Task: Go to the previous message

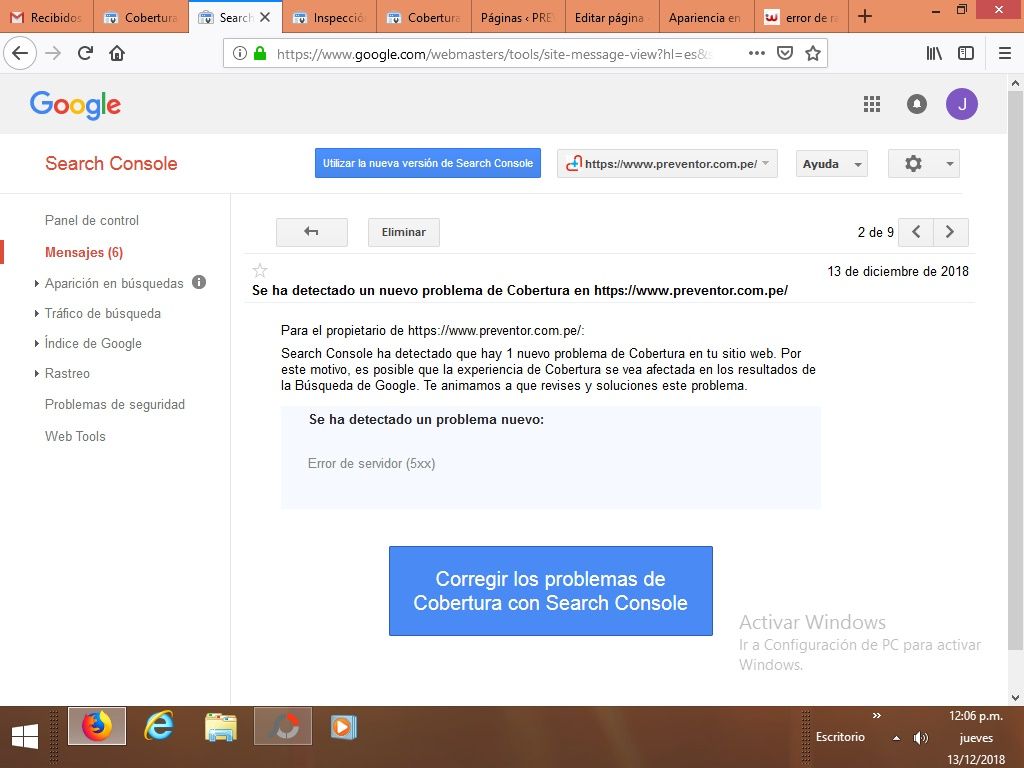Action: [916, 232]
